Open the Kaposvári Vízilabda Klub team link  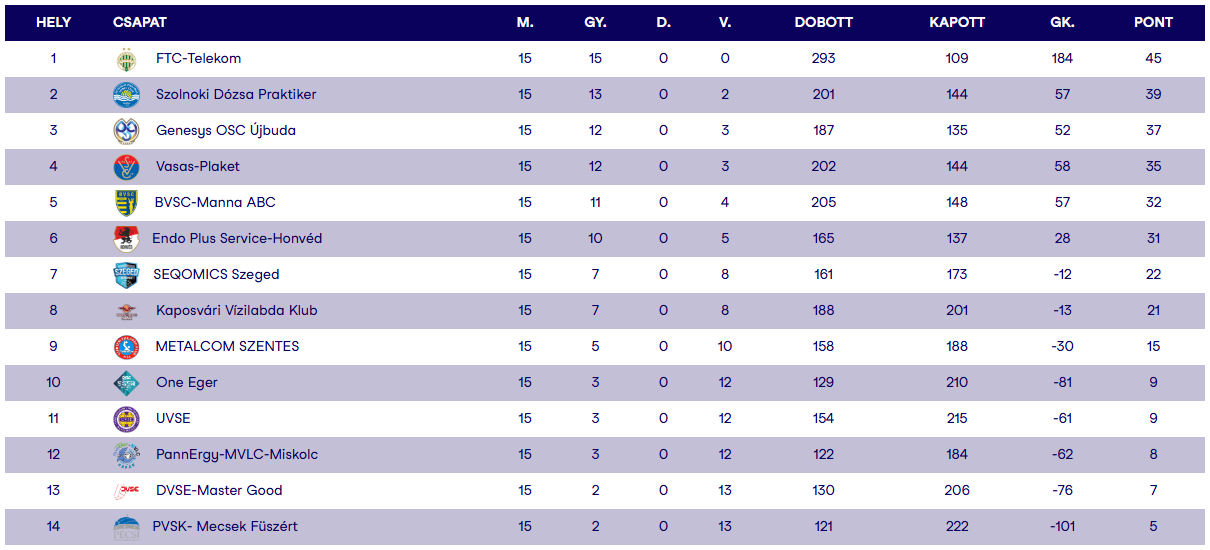click(236, 311)
